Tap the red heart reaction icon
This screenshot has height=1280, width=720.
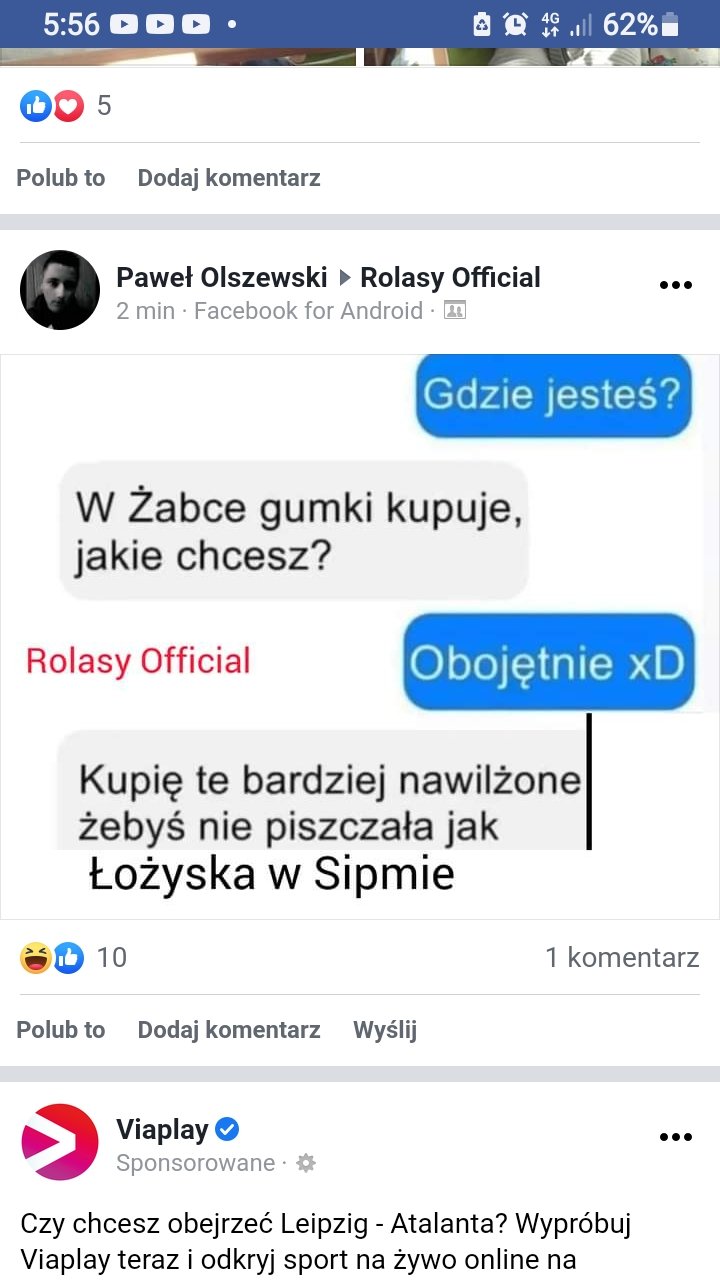pyautogui.click(x=68, y=106)
